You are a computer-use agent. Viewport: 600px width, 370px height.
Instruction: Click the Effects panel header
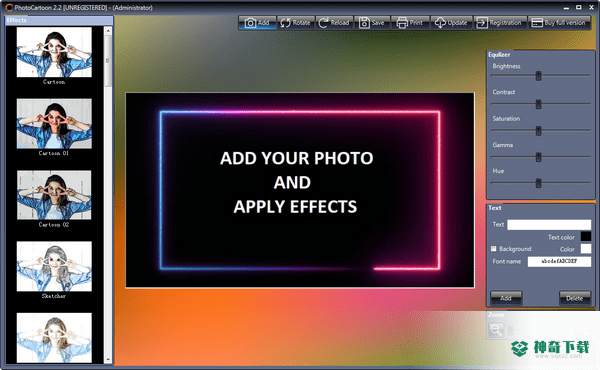point(59,20)
